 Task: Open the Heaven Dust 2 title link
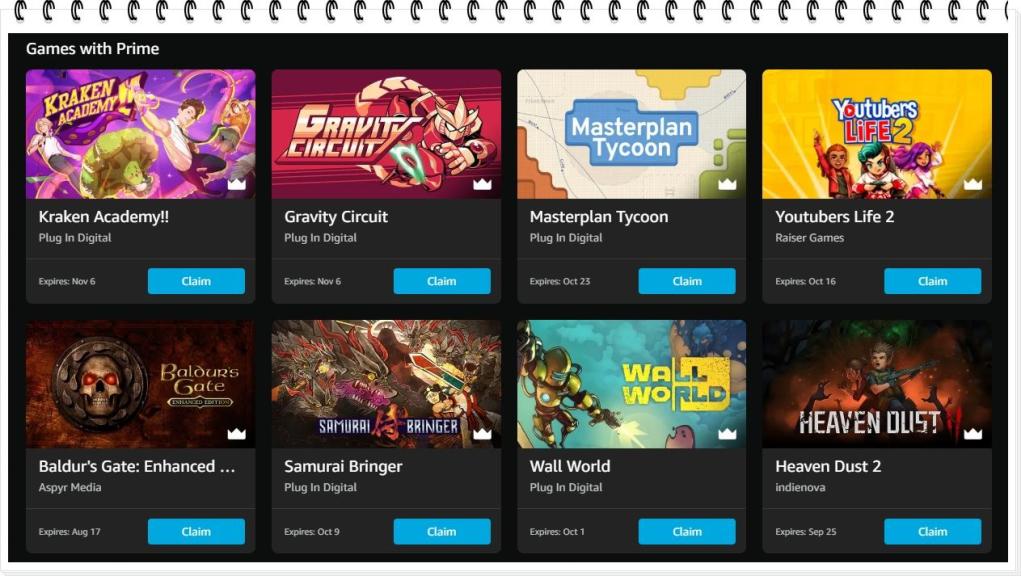828,467
